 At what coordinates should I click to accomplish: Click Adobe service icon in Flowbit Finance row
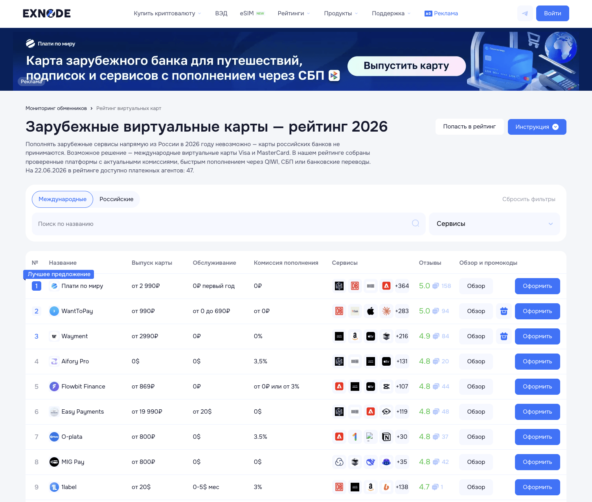click(x=339, y=387)
